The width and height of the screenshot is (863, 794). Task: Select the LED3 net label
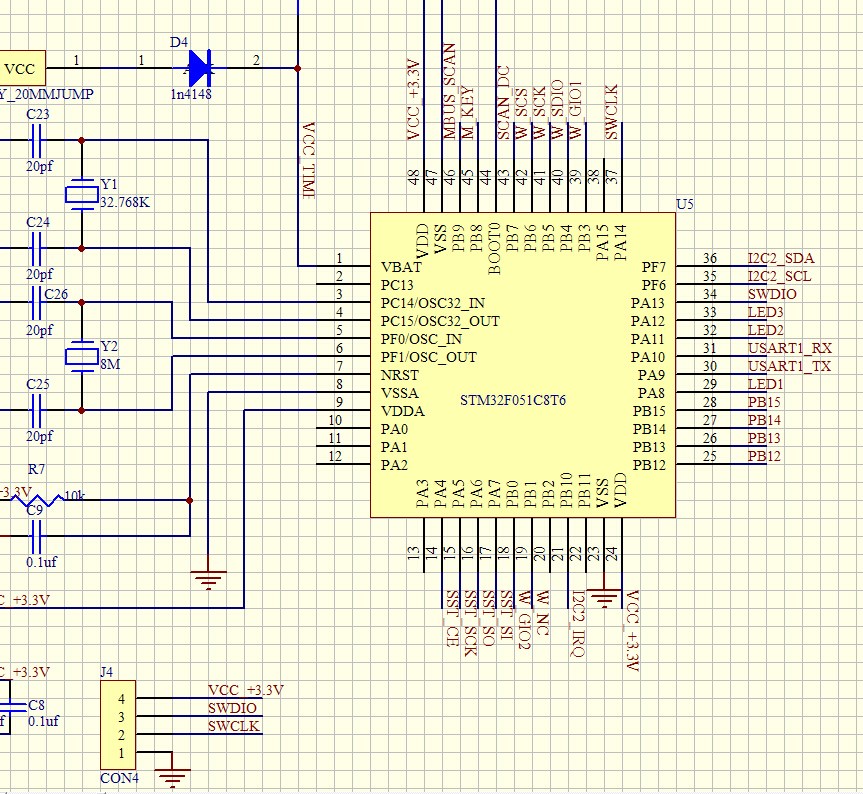coord(765,312)
